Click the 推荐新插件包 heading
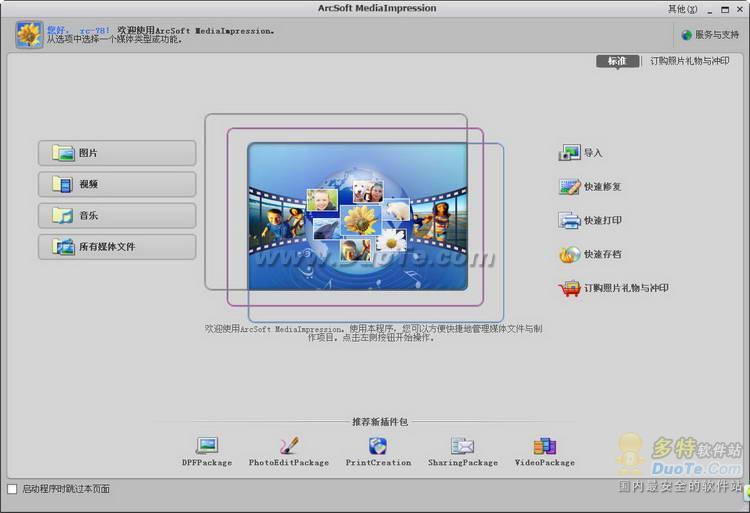The height and width of the screenshot is (513, 750). (380, 422)
